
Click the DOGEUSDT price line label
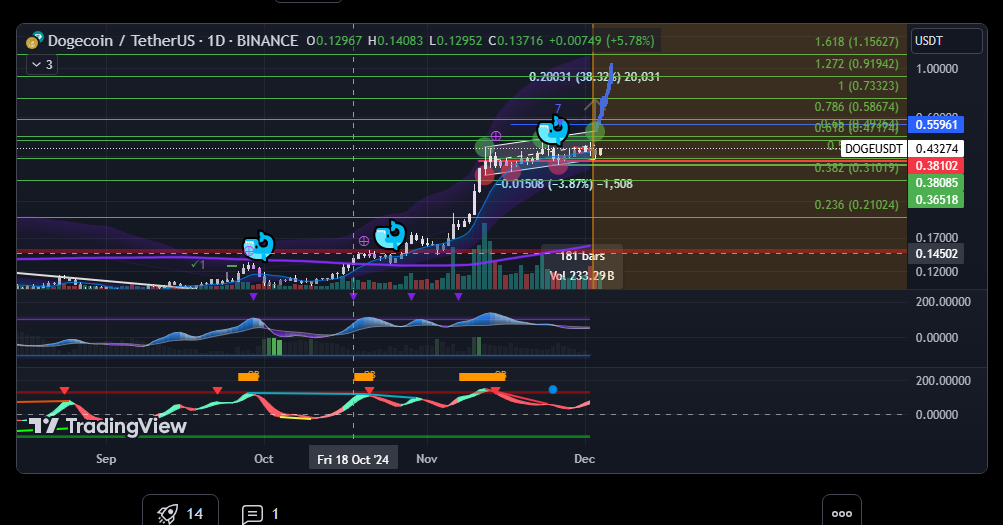click(873, 149)
